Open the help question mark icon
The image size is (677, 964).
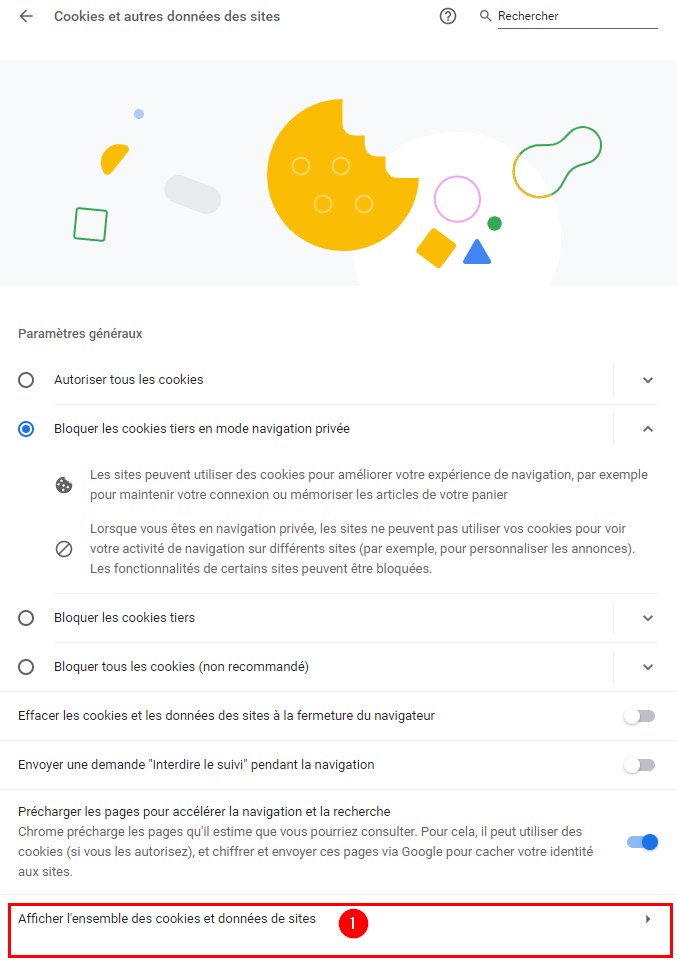(x=448, y=16)
